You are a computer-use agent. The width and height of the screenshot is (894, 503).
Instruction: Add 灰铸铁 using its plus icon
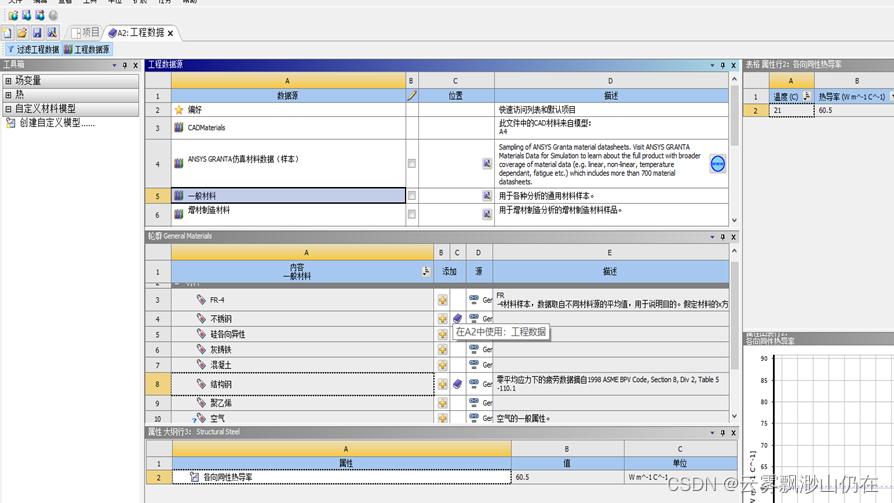442,350
